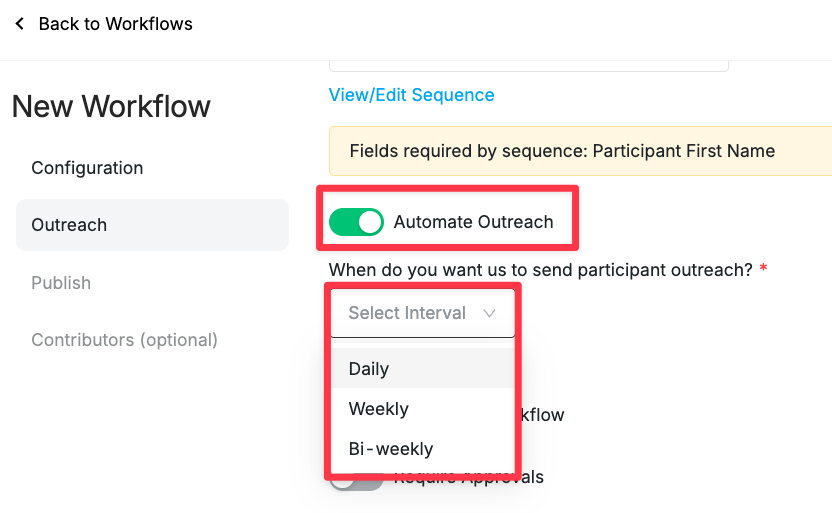Click the Select Interval chevron arrow
832x513 pixels.
[489, 313]
